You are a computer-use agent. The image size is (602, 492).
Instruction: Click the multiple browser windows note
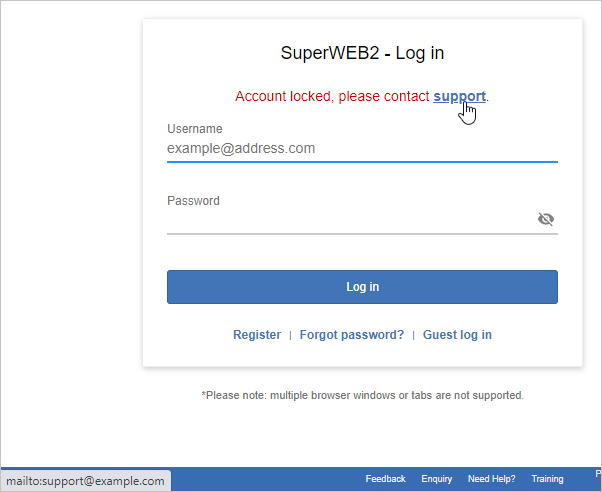tap(362, 395)
